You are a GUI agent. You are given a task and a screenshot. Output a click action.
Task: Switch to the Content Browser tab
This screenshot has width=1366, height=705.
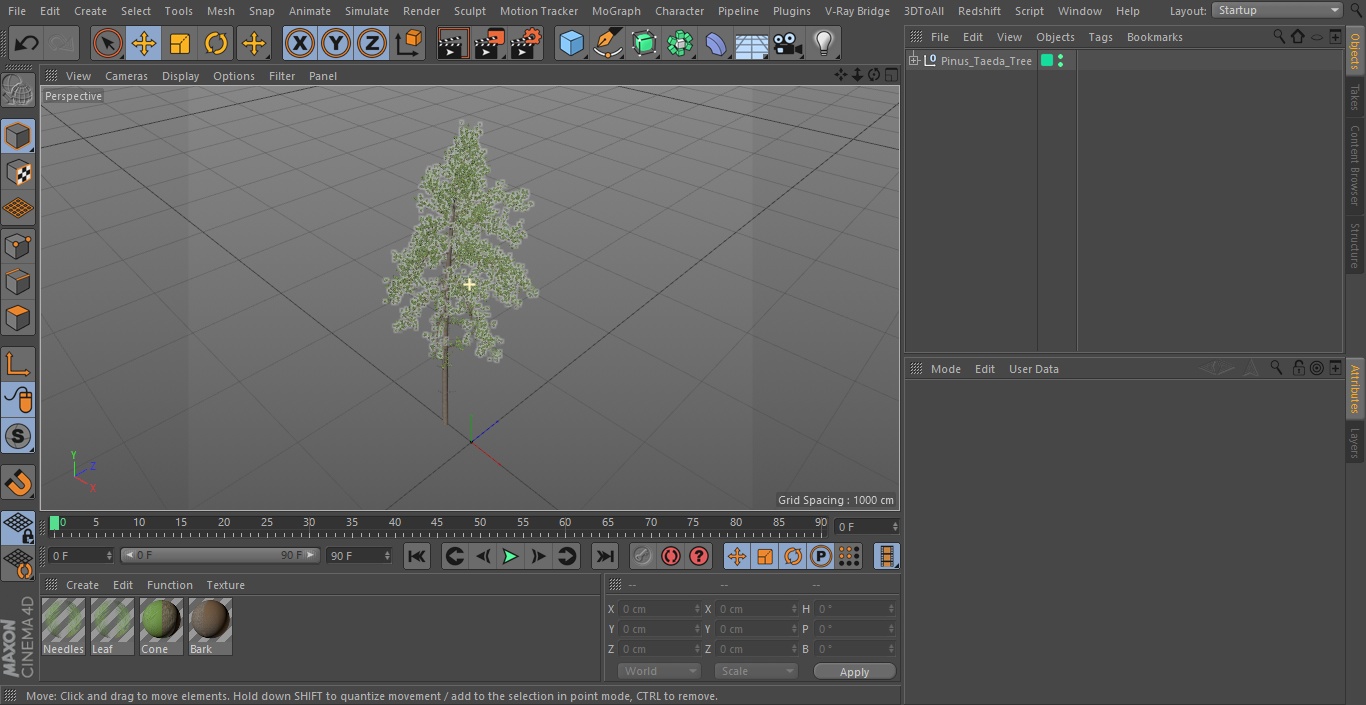[1355, 166]
